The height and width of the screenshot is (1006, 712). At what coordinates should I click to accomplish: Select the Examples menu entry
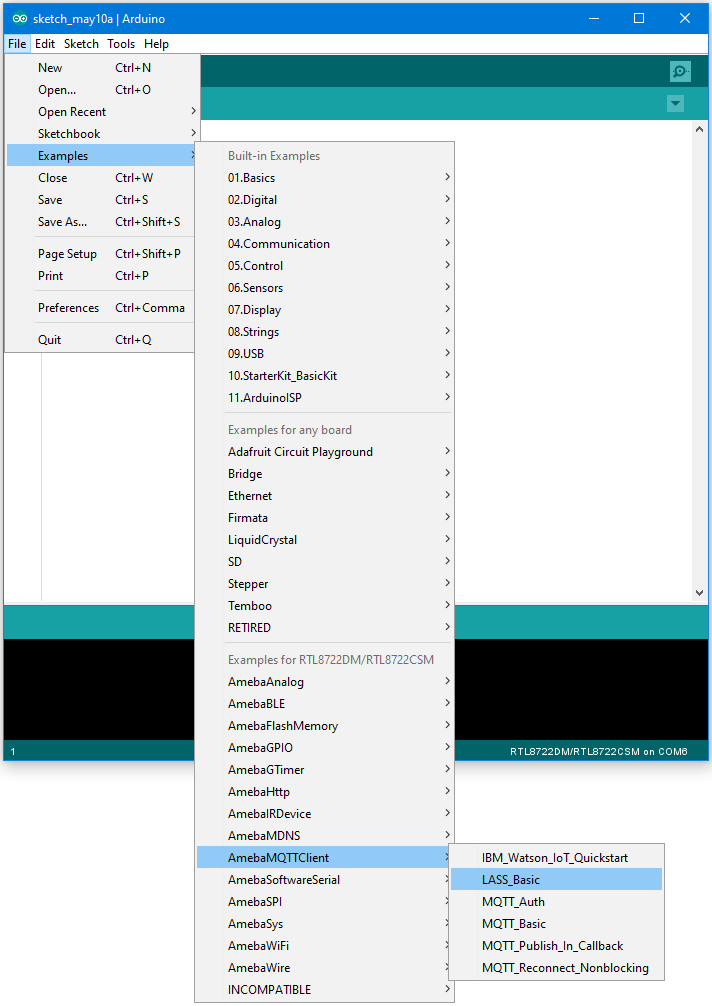(x=101, y=156)
